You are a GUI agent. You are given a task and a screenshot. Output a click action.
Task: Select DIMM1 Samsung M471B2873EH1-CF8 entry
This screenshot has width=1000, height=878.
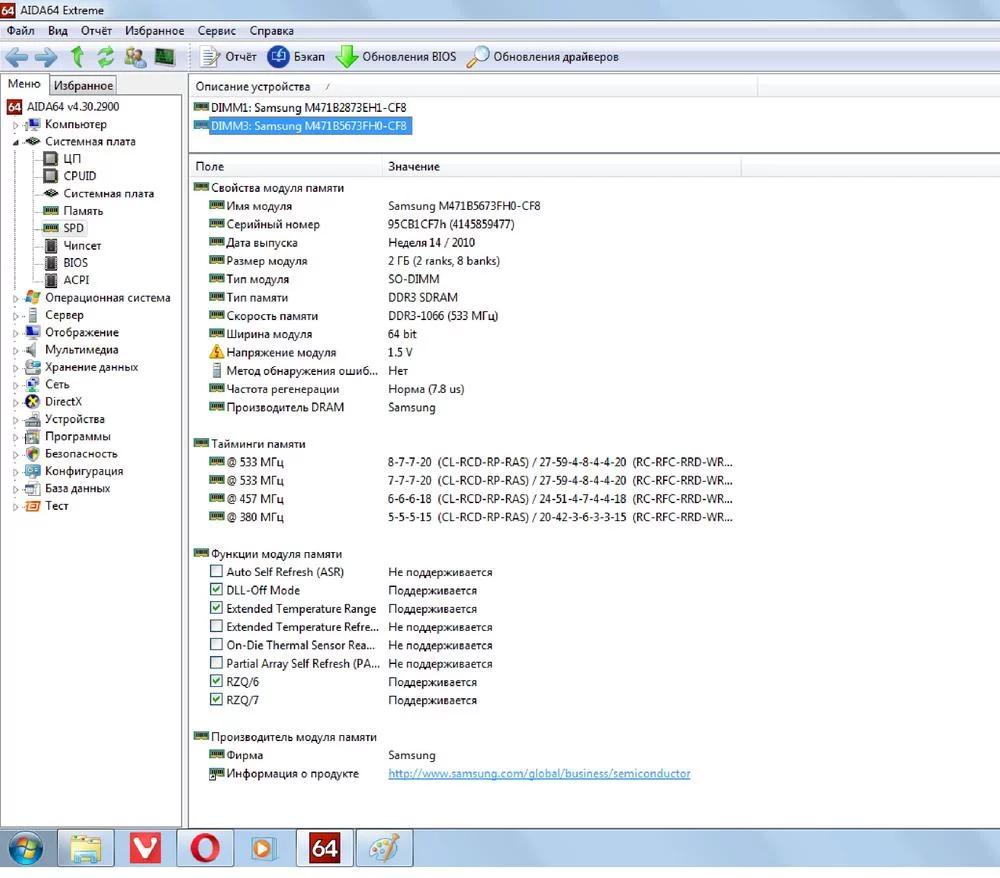click(308, 107)
